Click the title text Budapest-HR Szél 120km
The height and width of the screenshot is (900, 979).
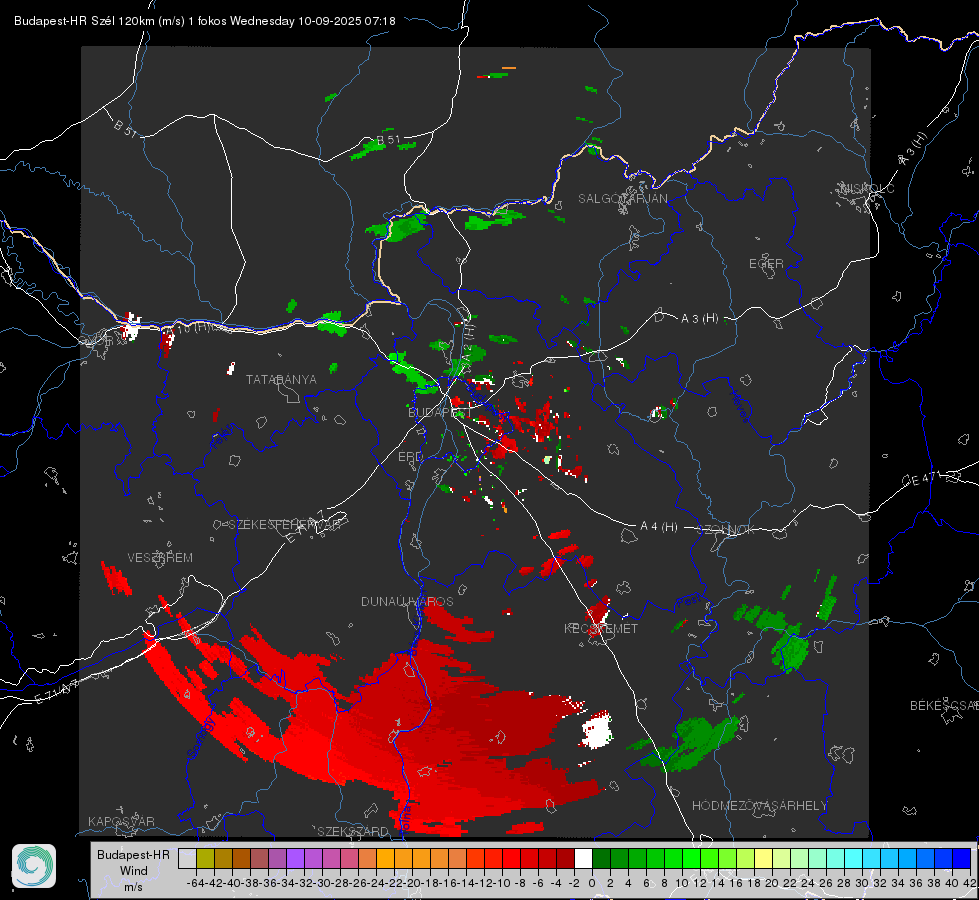pos(84,21)
